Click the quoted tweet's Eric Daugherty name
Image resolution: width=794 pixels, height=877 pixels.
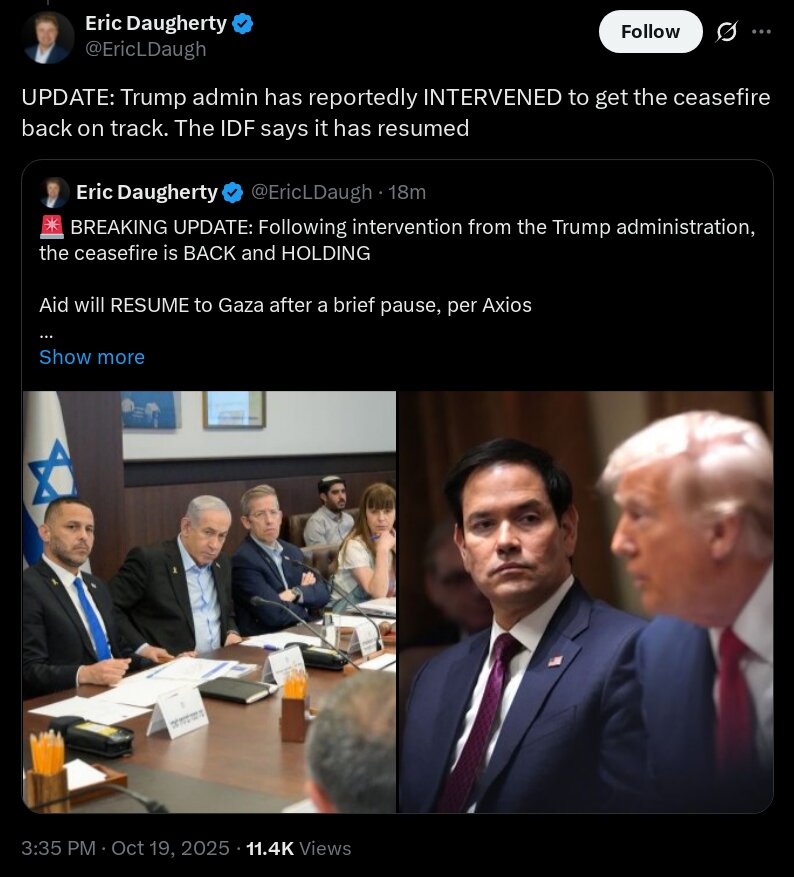coord(146,192)
